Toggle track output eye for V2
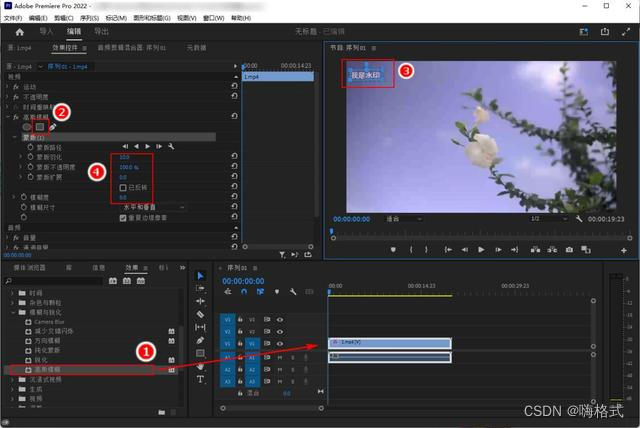640x428 pixels. coord(280,332)
